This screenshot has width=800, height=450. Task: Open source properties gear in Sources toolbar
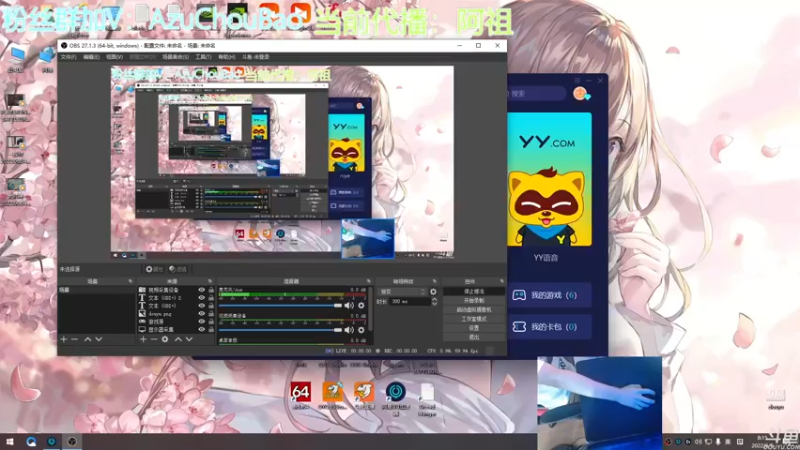[165, 339]
